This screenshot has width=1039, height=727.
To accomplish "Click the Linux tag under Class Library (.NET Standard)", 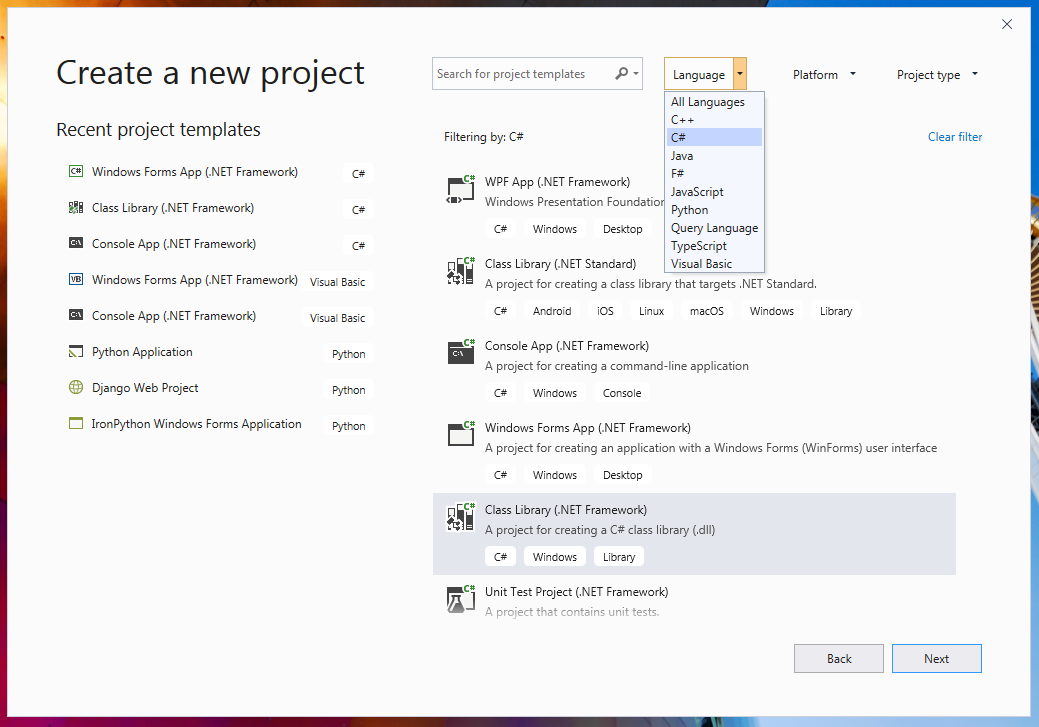I will [651, 311].
